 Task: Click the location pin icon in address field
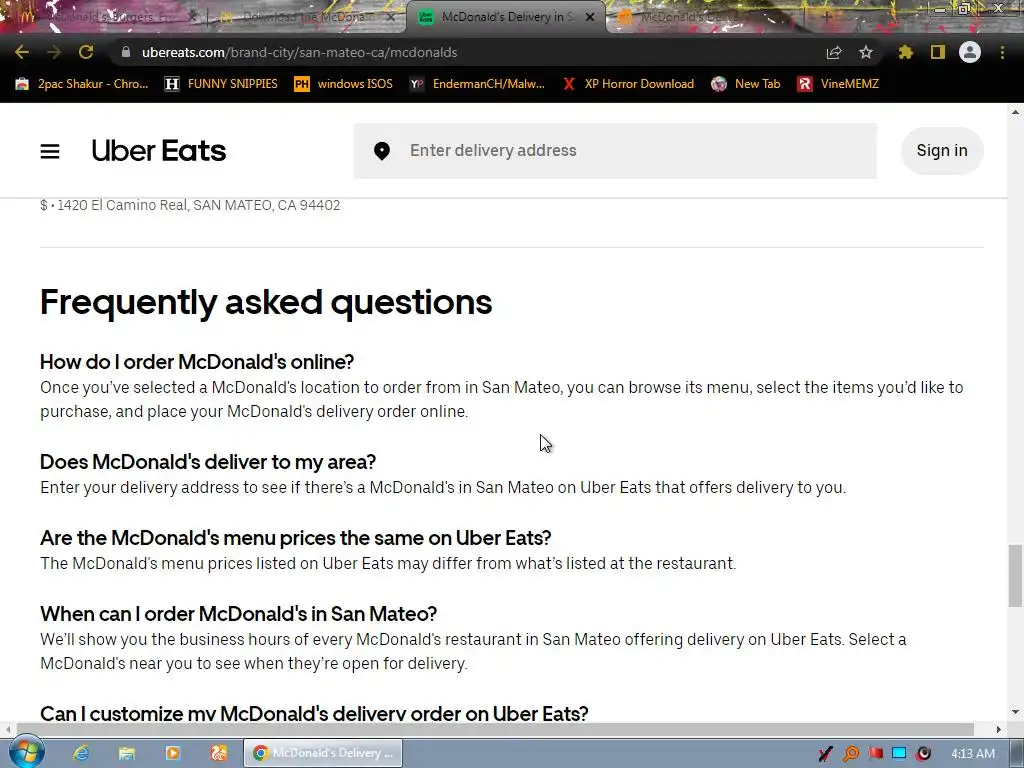pos(382,151)
